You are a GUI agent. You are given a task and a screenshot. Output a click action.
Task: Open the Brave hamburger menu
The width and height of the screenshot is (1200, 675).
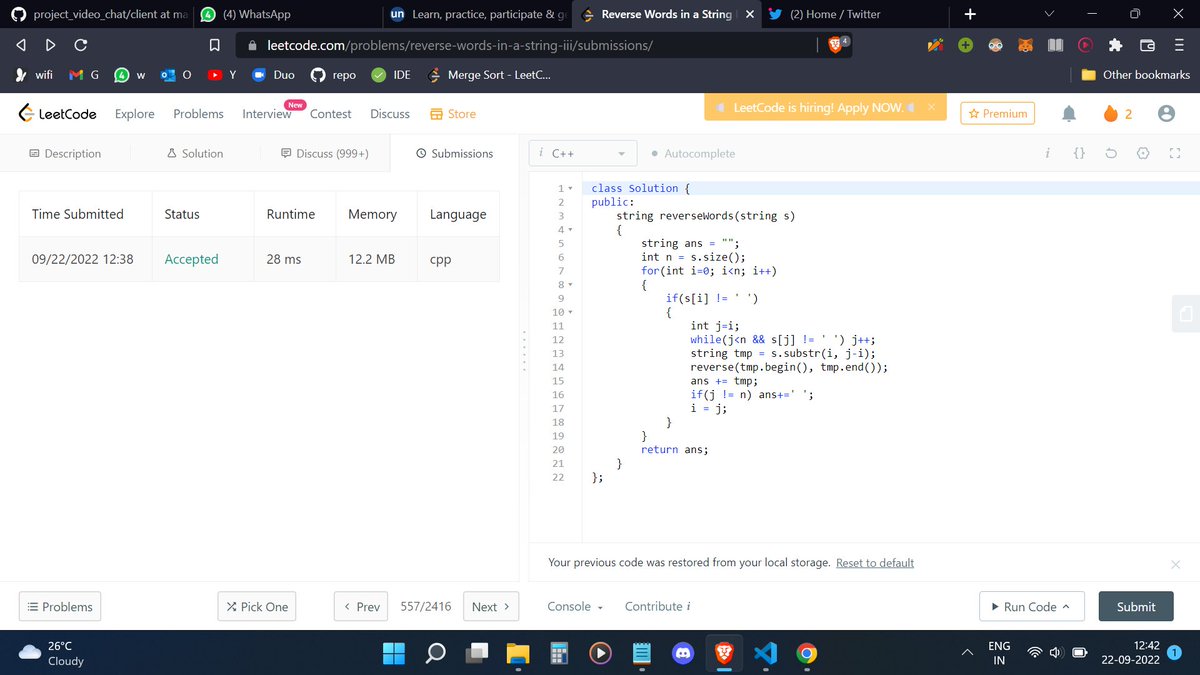(1178, 45)
